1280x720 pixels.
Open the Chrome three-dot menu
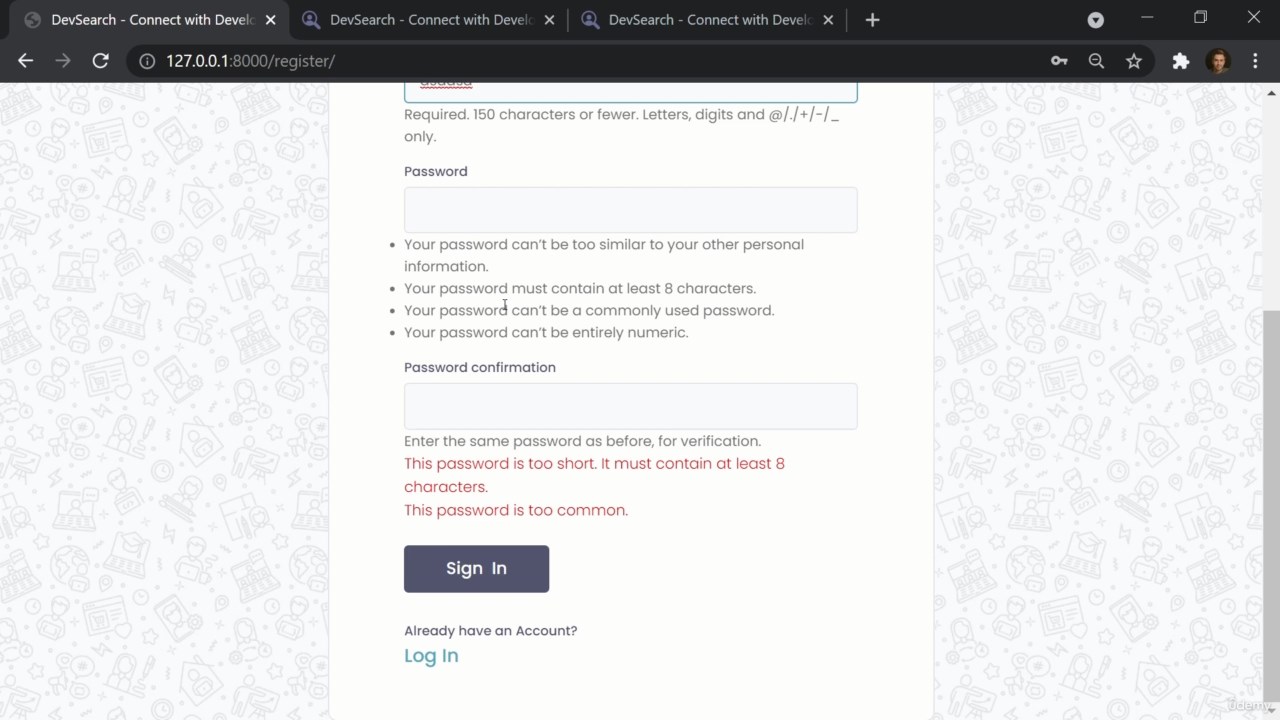click(x=1255, y=61)
